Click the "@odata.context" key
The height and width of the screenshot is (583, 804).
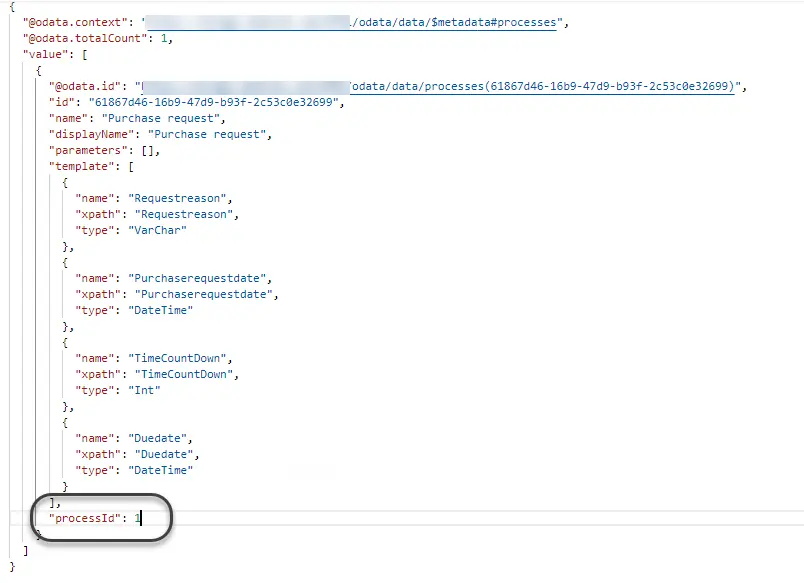[x=75, y=23]
